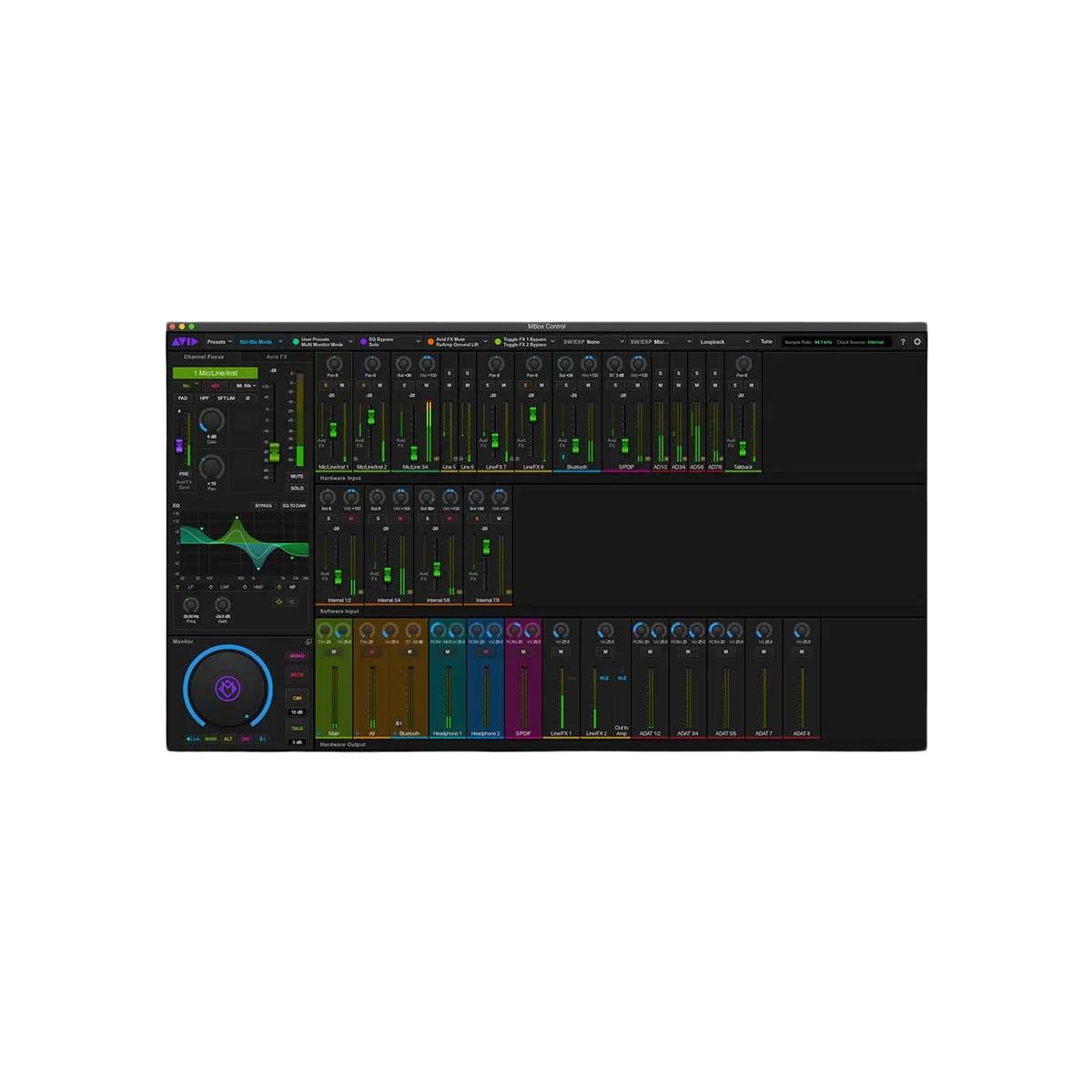Open the Std Mix Mode dropdown
The width and height of the screenshot is (1092, 1092).
click(260, 342)
